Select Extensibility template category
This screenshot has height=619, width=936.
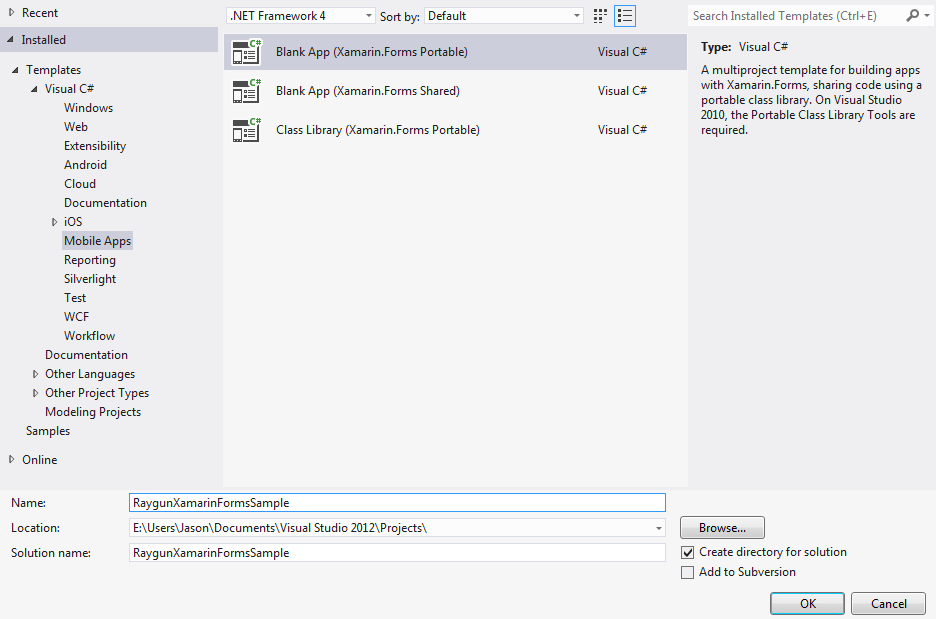[x=95, y=146]
